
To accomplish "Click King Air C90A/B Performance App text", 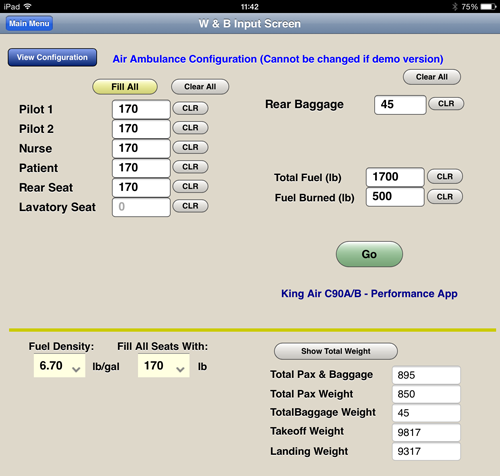I will [x=369, y=294].
